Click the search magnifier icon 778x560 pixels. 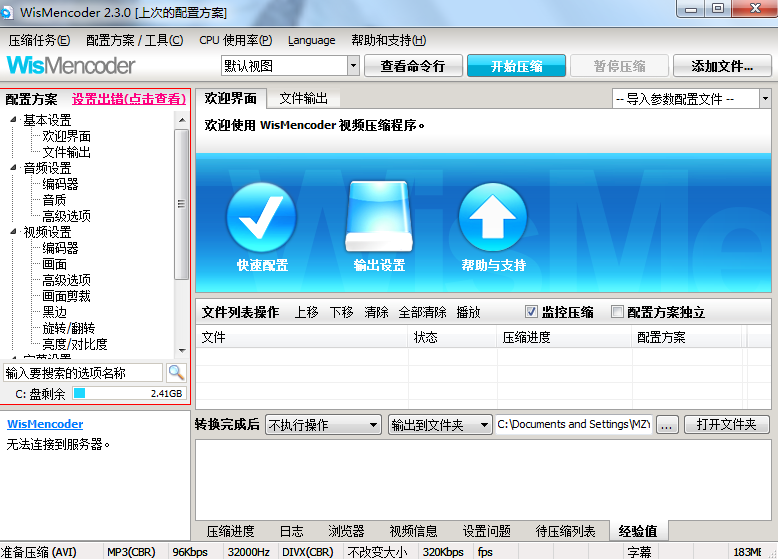[176, 373]
